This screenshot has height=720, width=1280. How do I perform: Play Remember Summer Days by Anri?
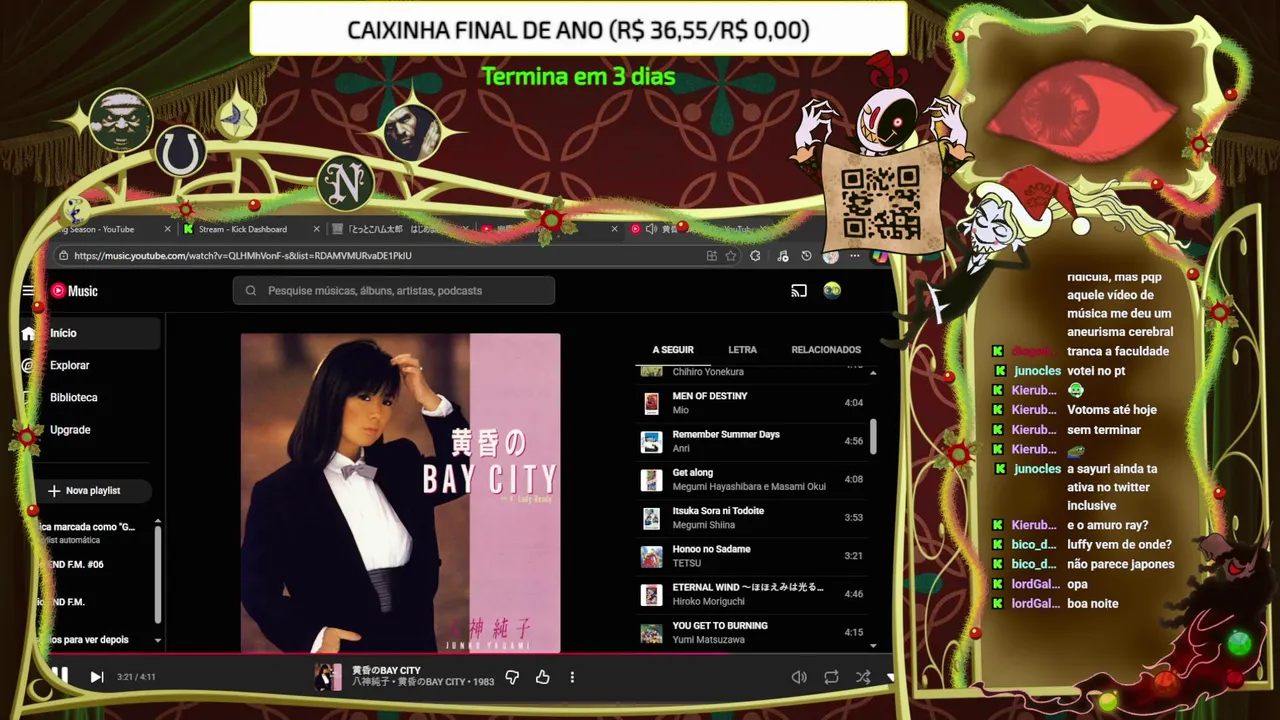click(752, 441)
